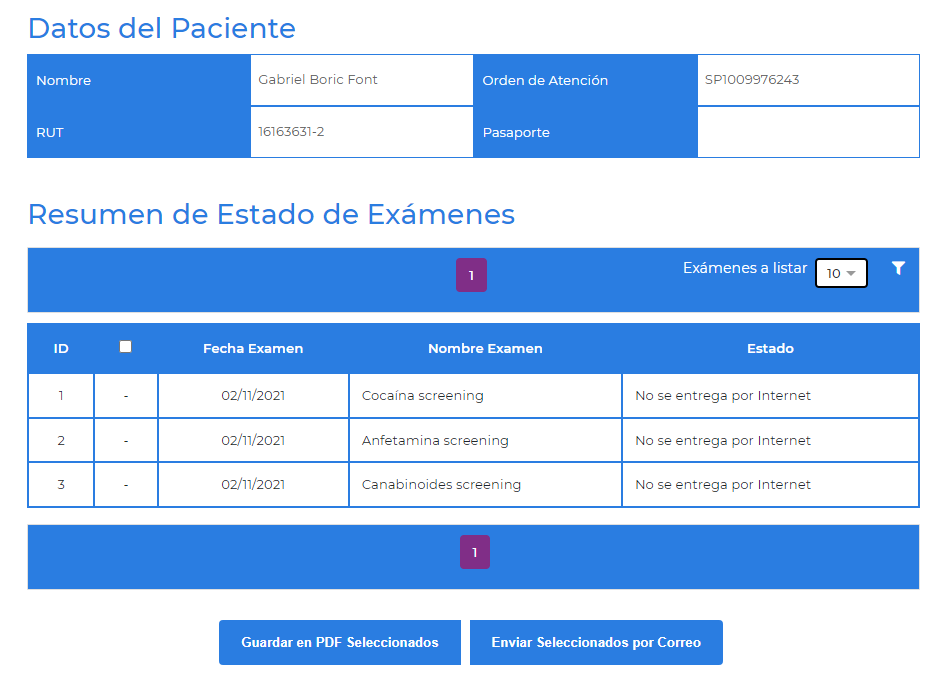Select order number 'SP1009976243'
This screenshot has height=692, width=949.
pyautogui.click(x=752, y=79)
